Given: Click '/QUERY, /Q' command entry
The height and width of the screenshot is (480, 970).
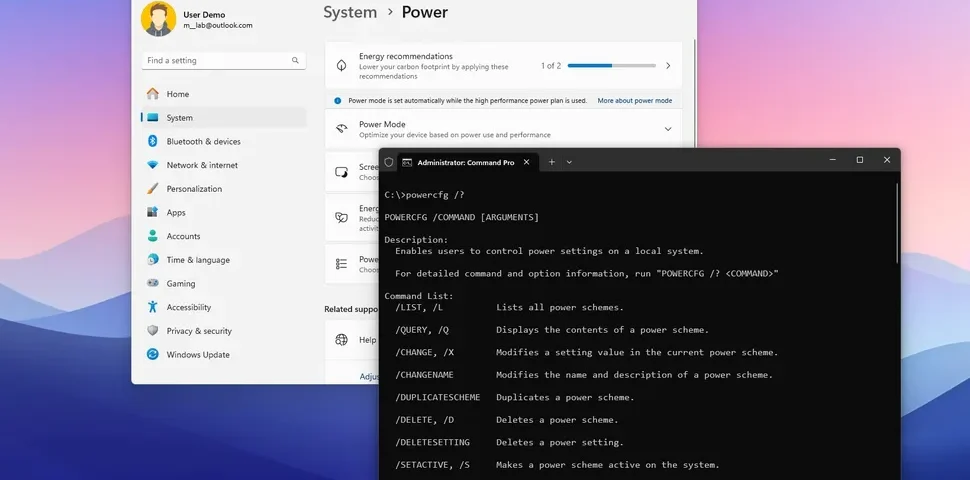Looking at the screenshot, I should pyautogui.click(x=423, y=330).
